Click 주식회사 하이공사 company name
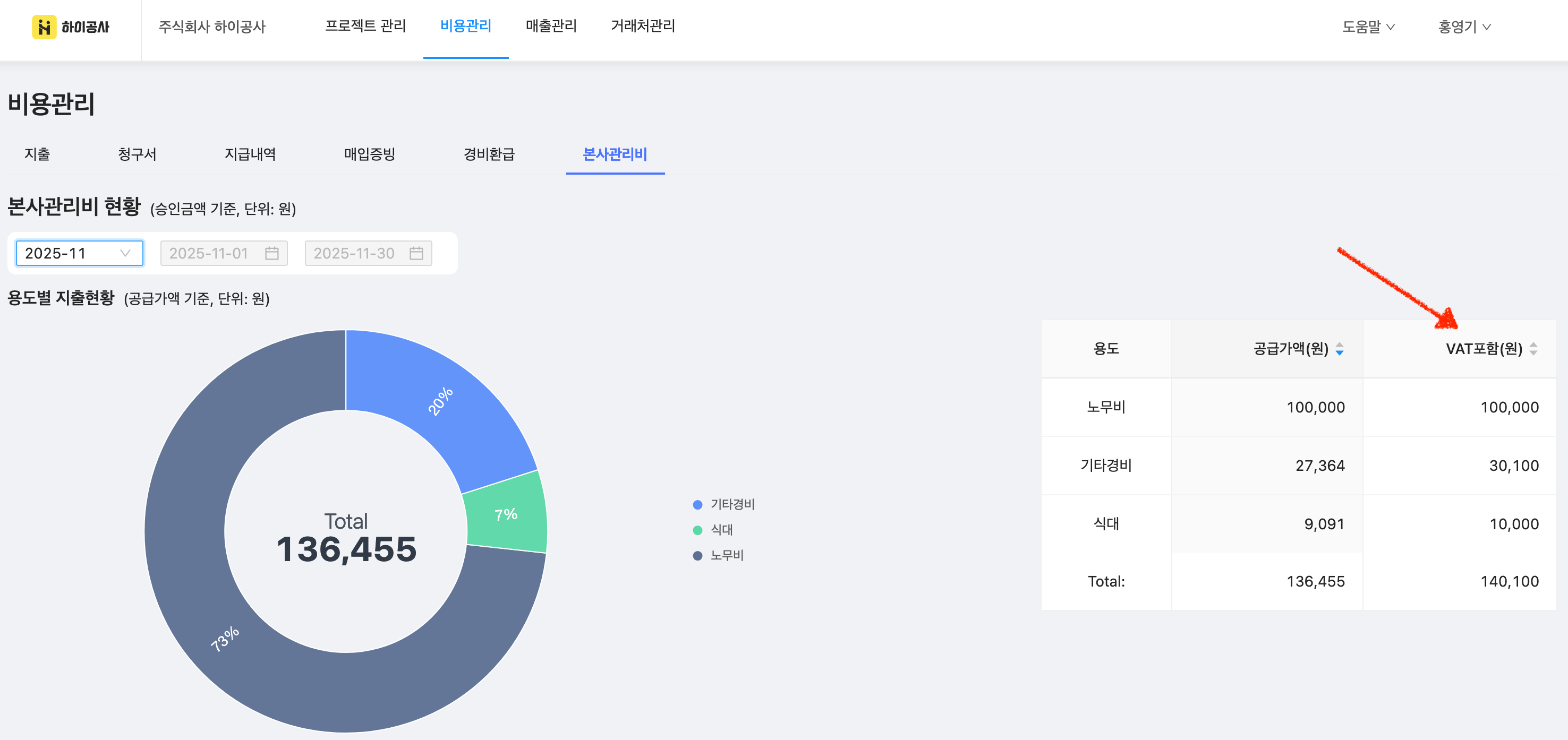 [x=212, y=27]
